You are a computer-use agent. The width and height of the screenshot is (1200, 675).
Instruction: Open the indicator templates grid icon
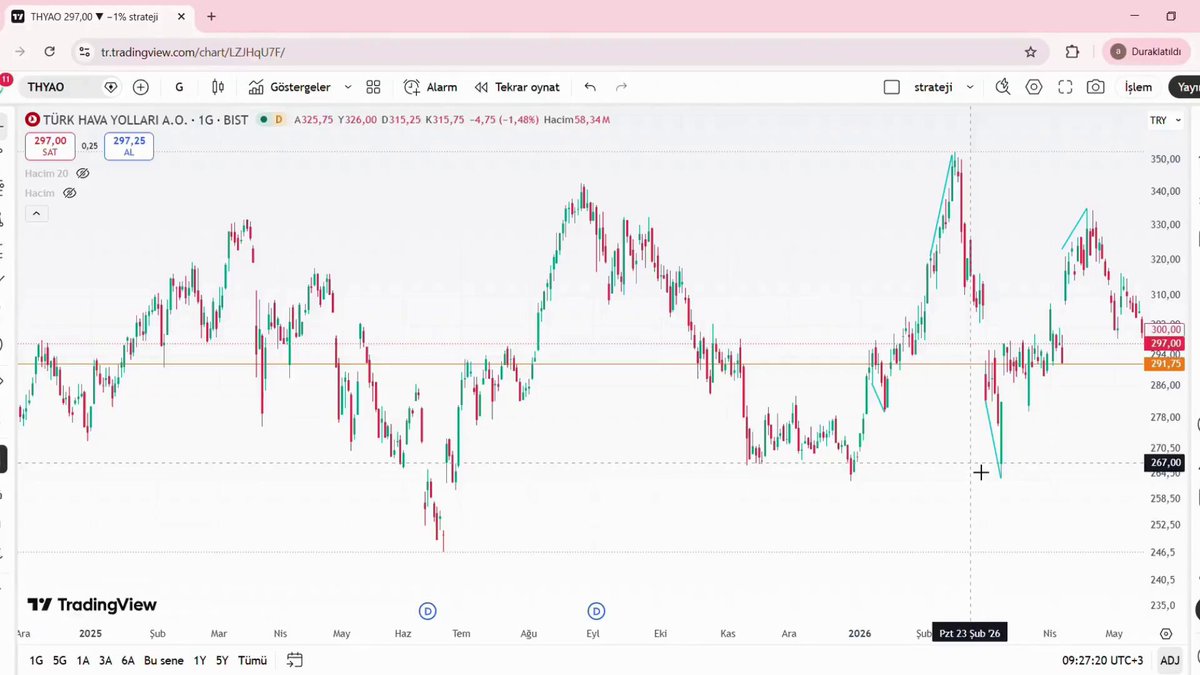(373, 87)
